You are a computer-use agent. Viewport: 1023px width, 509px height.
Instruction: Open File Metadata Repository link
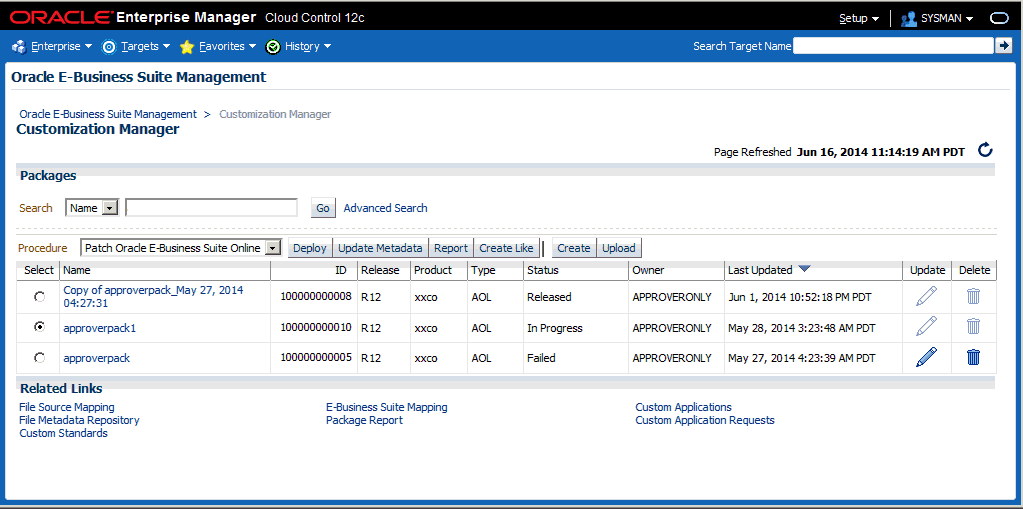tap(80, 420)
